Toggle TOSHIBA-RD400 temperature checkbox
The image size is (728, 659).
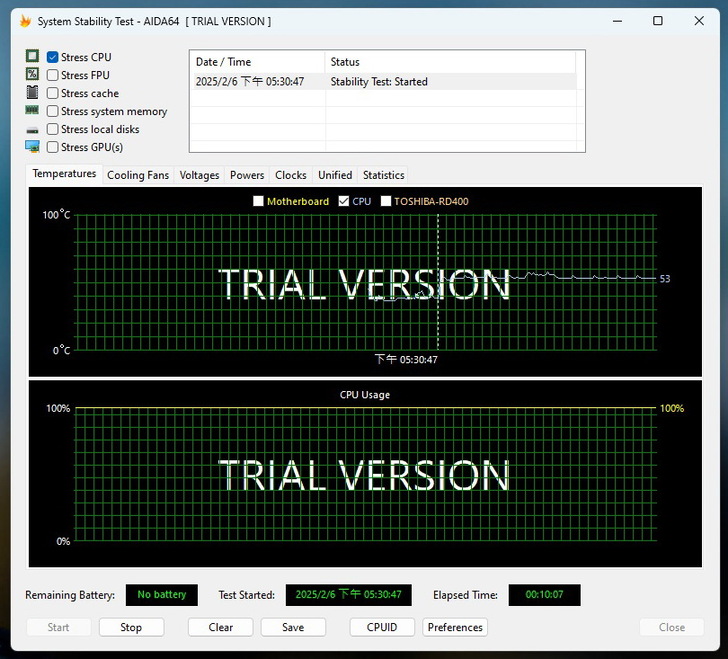click(385, 201)
